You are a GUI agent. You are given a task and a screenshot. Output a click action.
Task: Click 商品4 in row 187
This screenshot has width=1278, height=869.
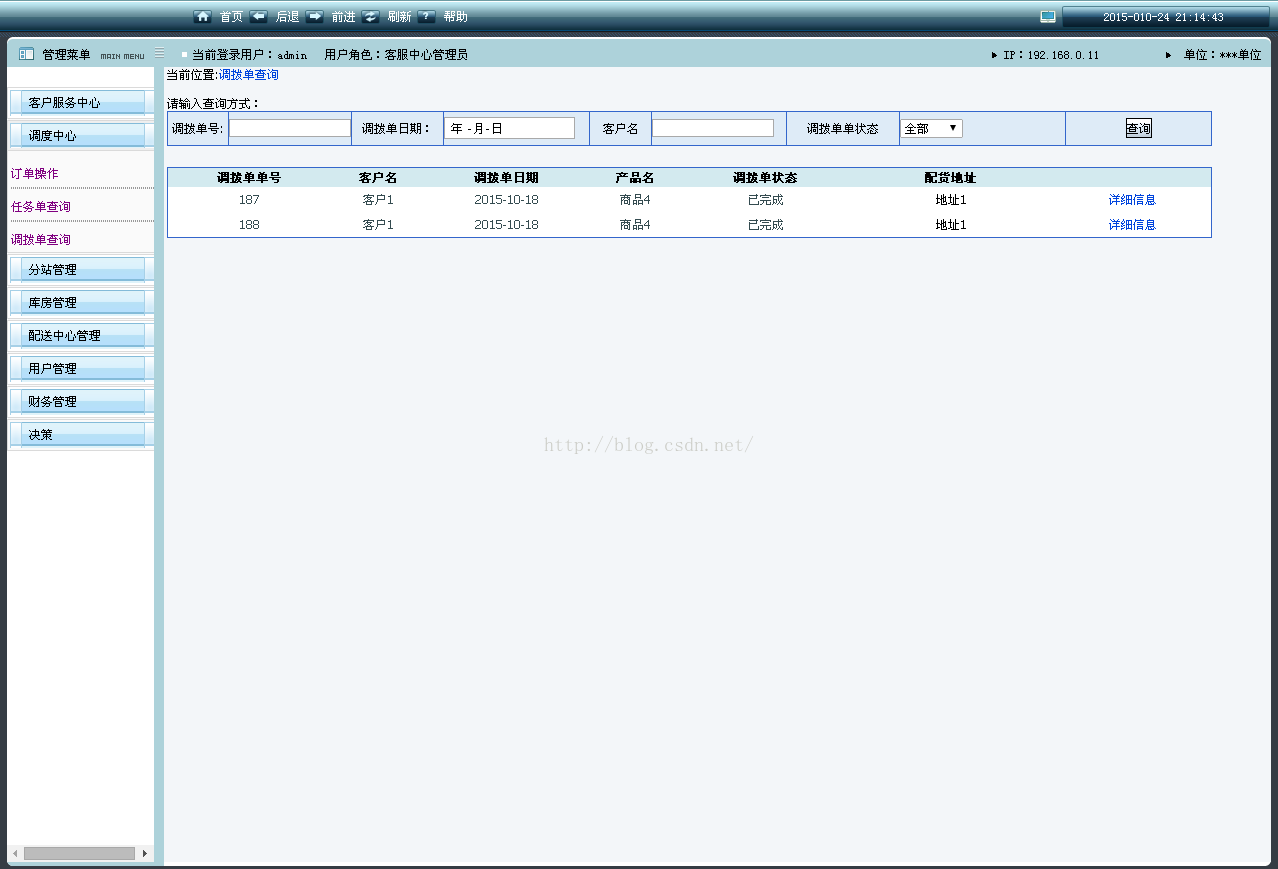[635, 199]
